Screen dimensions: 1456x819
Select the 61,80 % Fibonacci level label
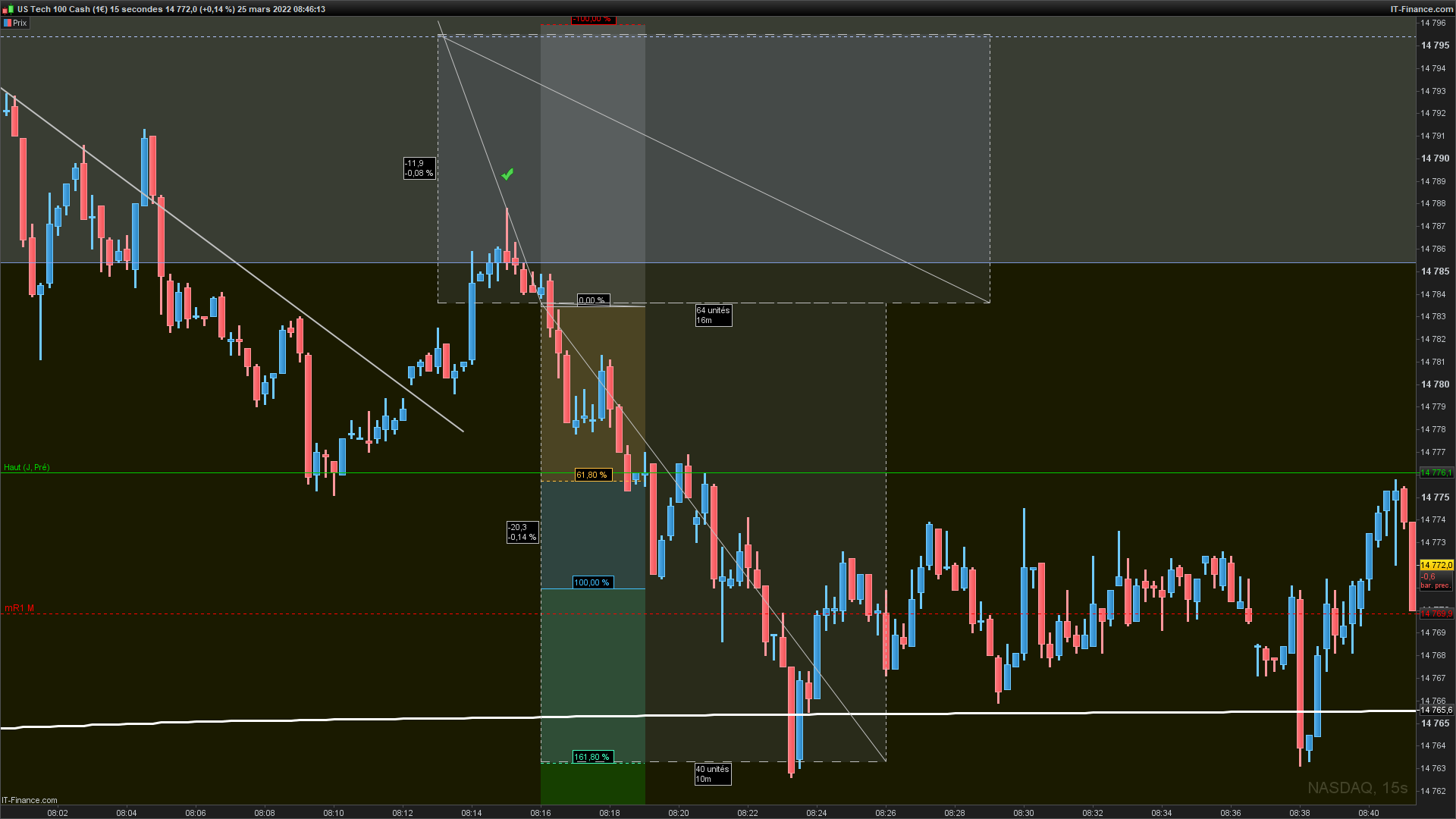(592, 475)
